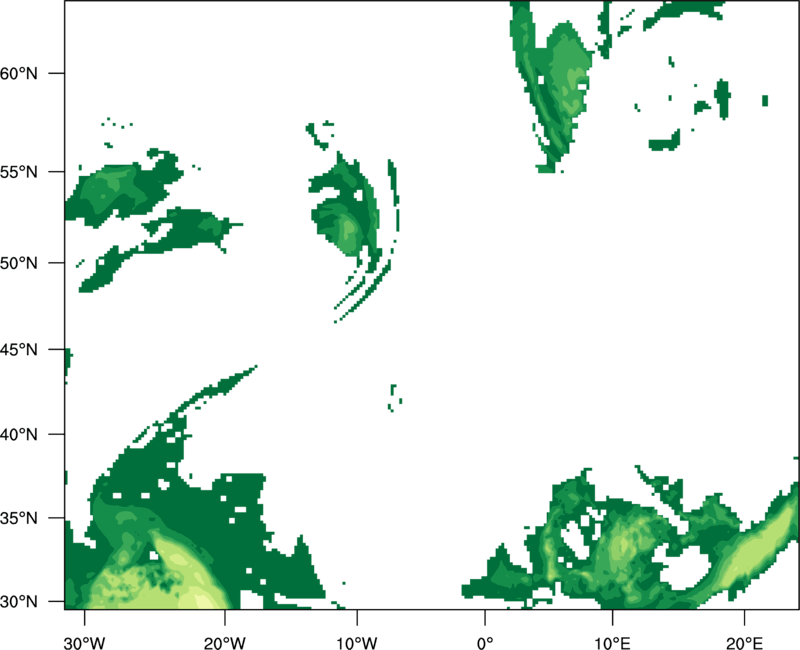The height and width of the screenshot is (650, 800).
Task: Click the 0° longitude label
Action: coord(485,643)
